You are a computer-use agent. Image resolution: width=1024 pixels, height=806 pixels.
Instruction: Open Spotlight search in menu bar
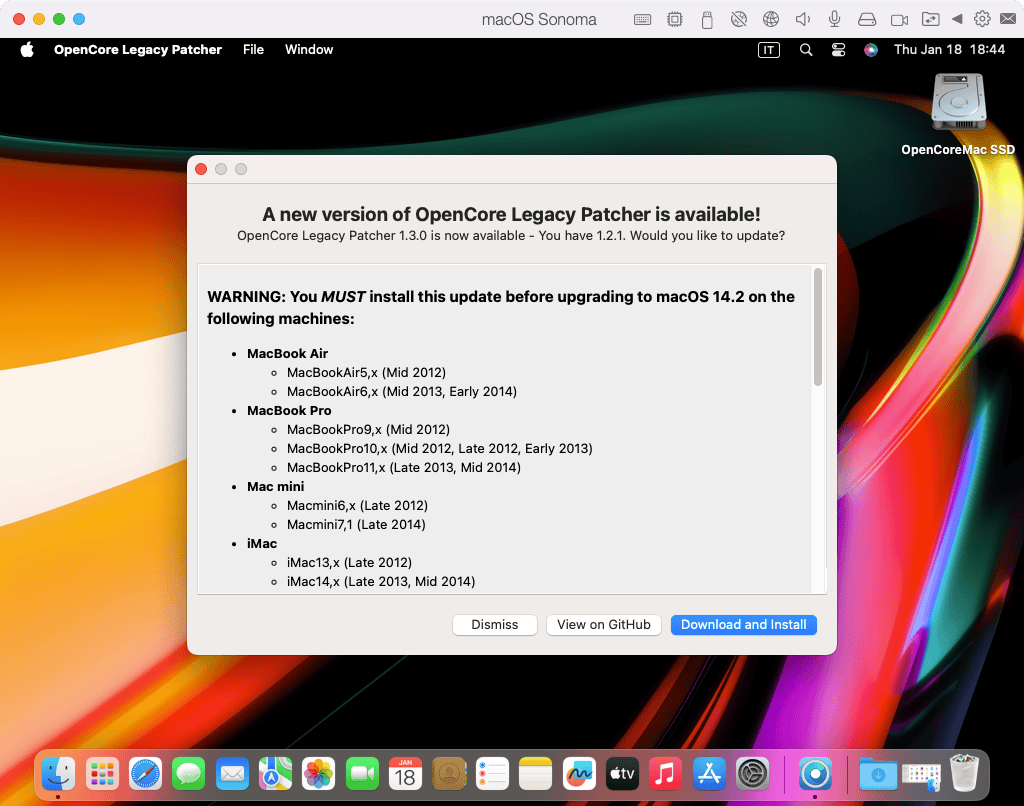(x=806, y=50)
